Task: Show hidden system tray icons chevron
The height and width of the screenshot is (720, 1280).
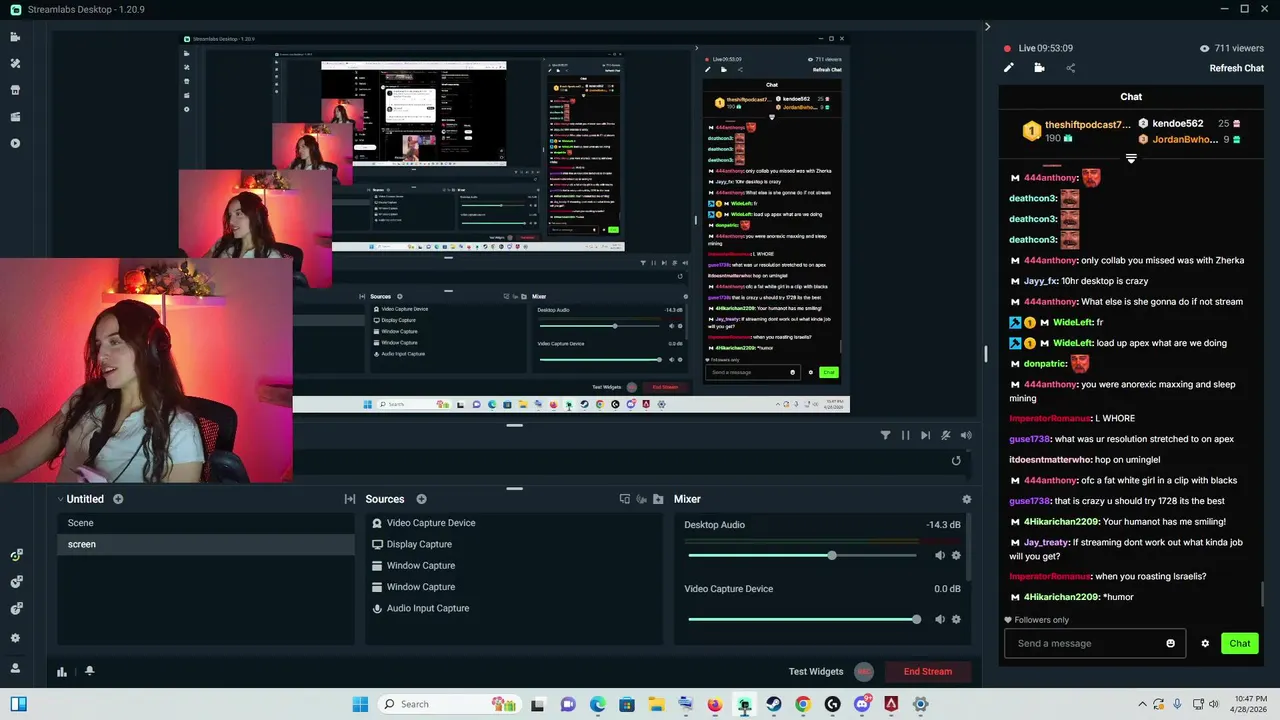Action: click(1141, 704)
